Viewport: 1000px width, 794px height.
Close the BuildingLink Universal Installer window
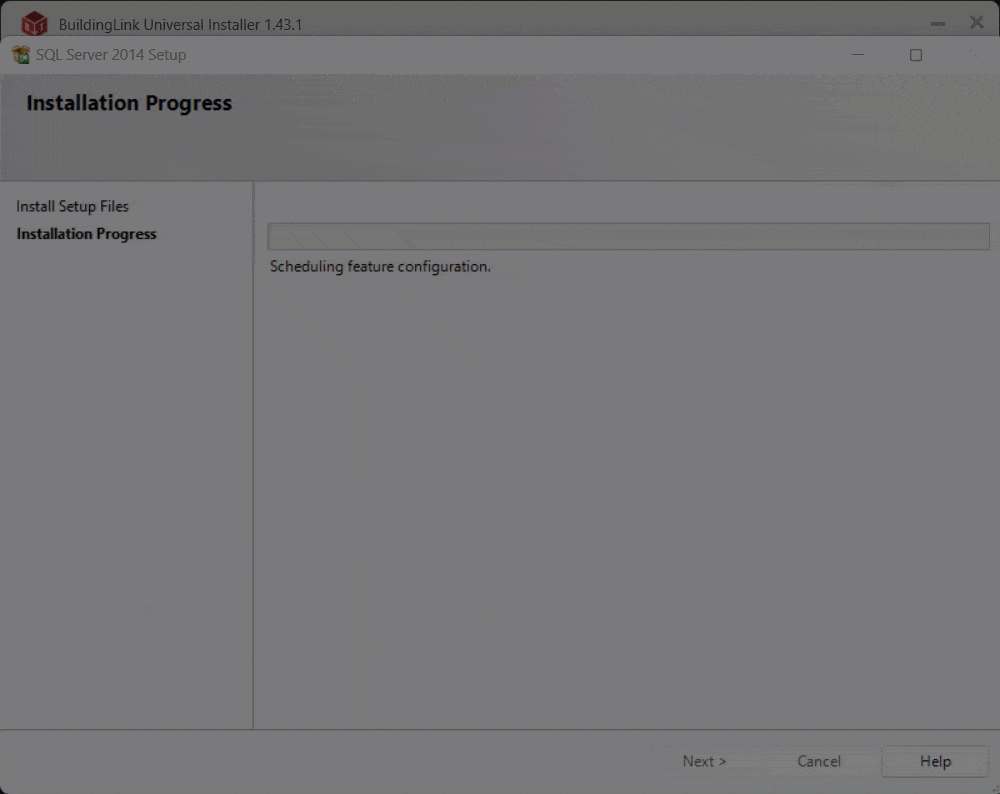(976, 23)
